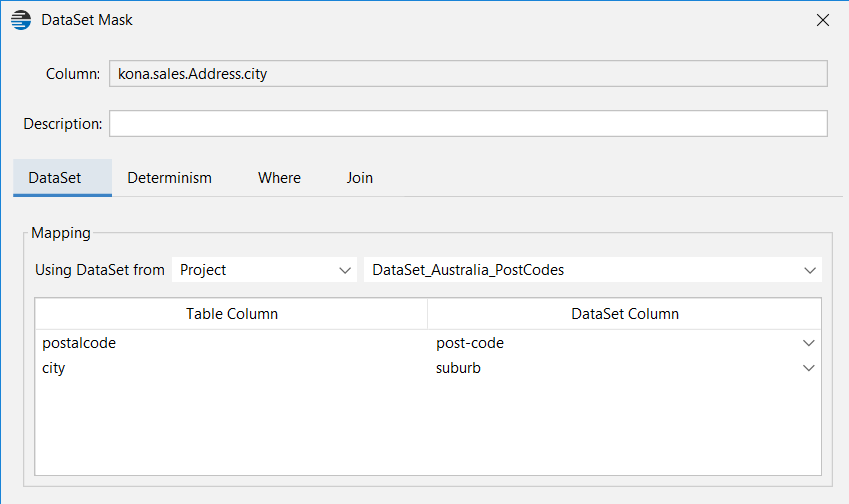This screenshot has height=504, width=849.
Task: Expand the post-code DataSet Column dropdown
Action: [x=808, y=343]
